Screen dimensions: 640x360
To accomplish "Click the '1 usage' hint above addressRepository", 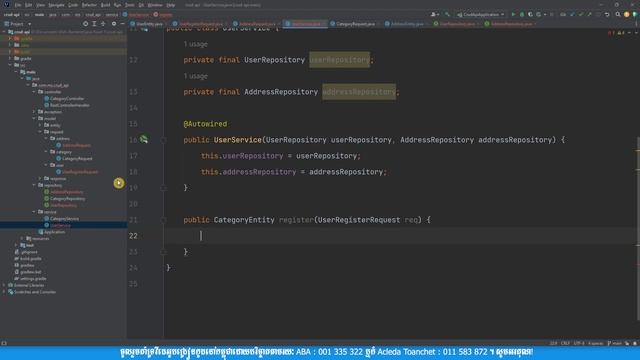I will [196, 76].
